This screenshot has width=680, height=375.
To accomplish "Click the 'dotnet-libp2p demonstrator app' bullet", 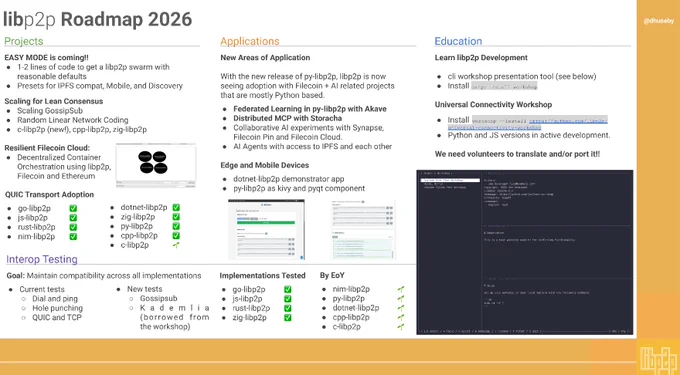I will click(x=289, y=179).
